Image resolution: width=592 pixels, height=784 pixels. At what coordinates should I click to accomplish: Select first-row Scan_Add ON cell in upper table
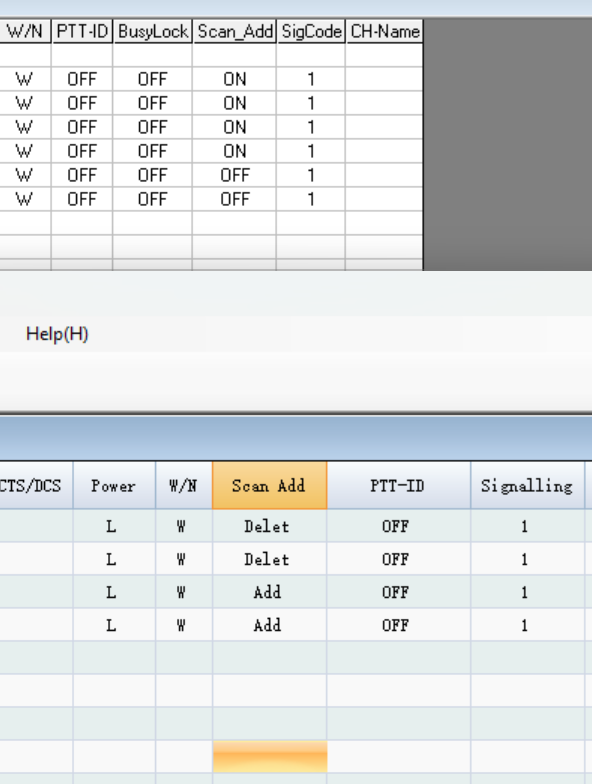coord(234,79)
